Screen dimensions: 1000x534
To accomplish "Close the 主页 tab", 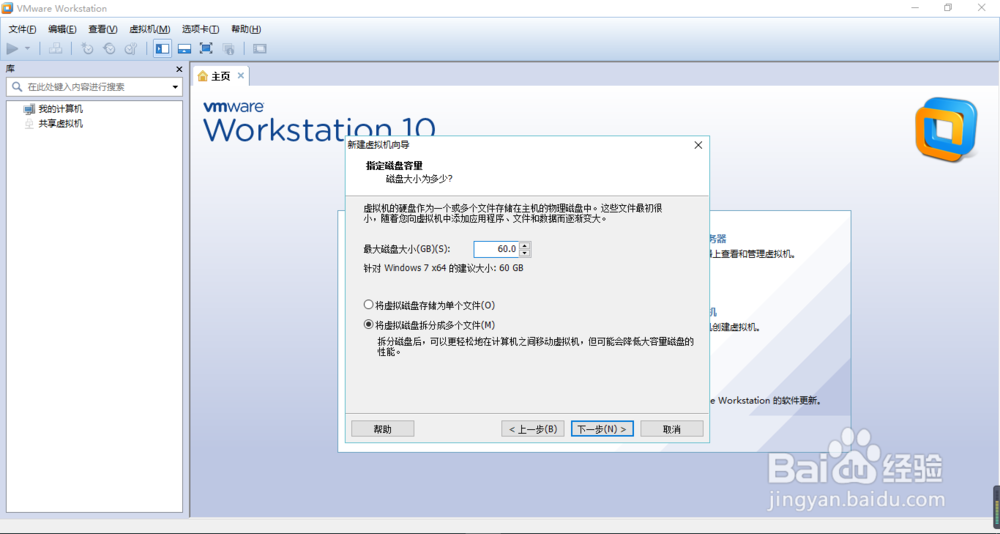I will tap(240, 75).
